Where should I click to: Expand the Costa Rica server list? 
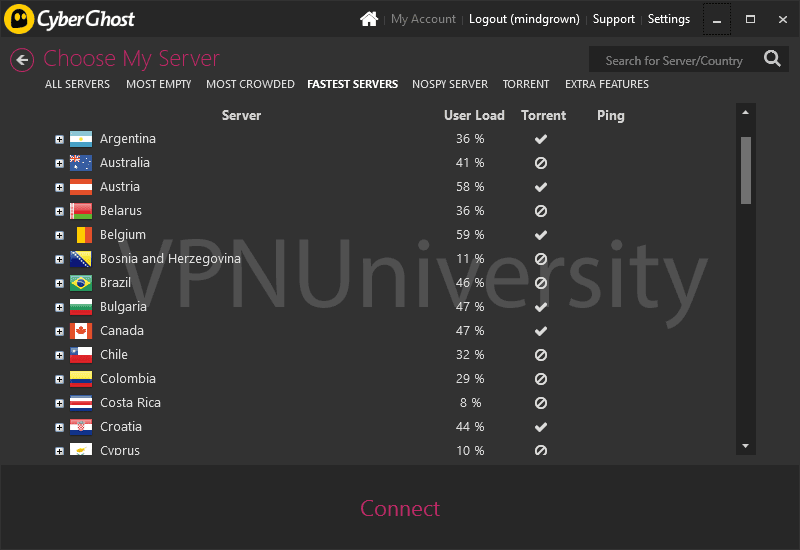59,403
